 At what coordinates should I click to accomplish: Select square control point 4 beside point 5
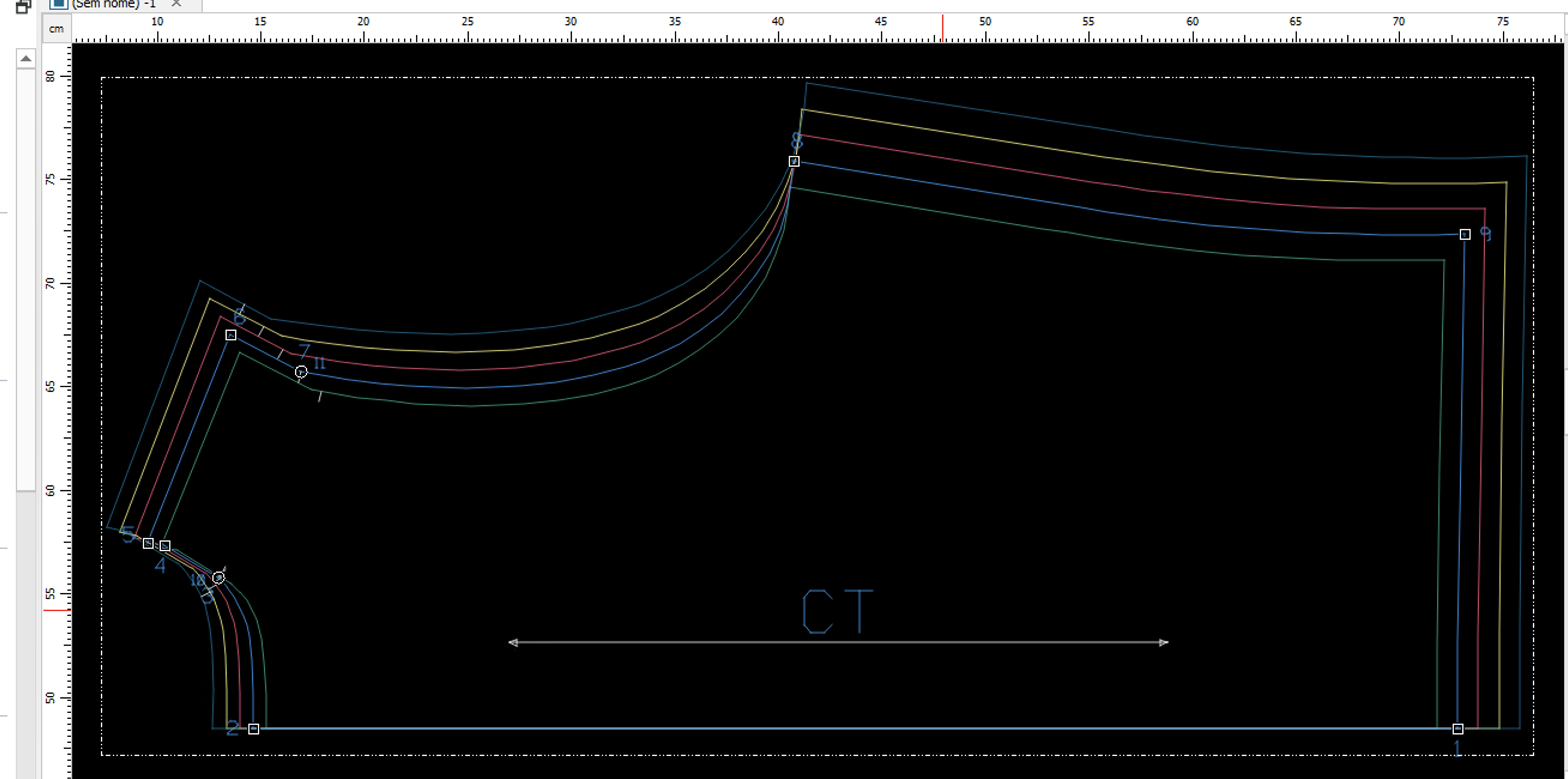pos(165,546)
